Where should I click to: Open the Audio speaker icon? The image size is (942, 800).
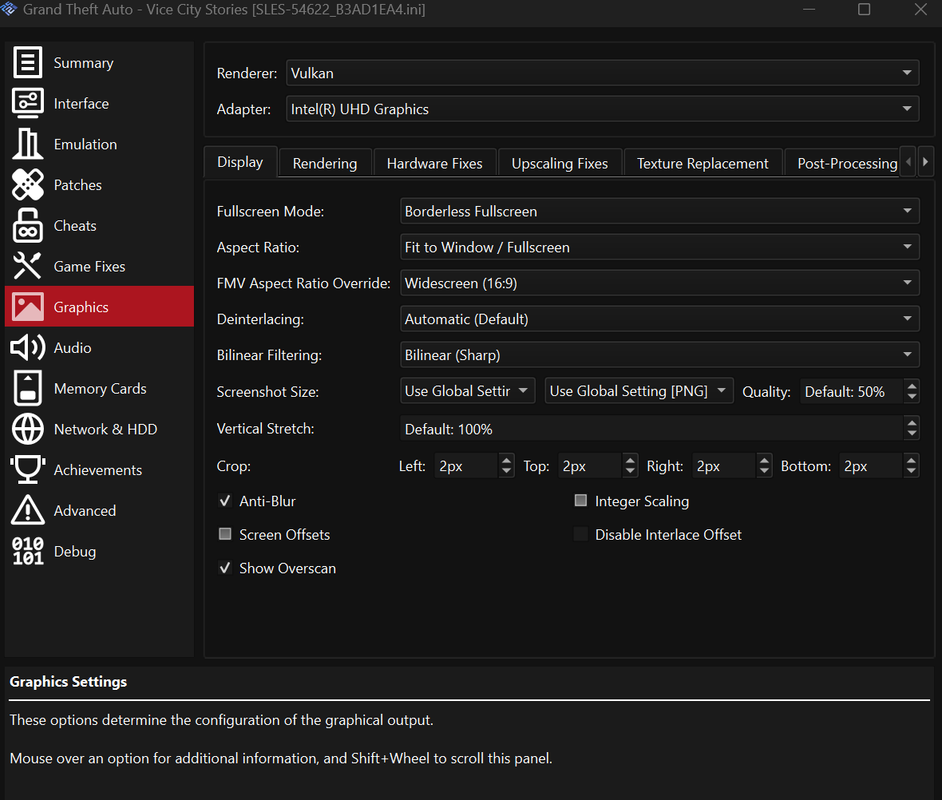[x=28, y=348]
